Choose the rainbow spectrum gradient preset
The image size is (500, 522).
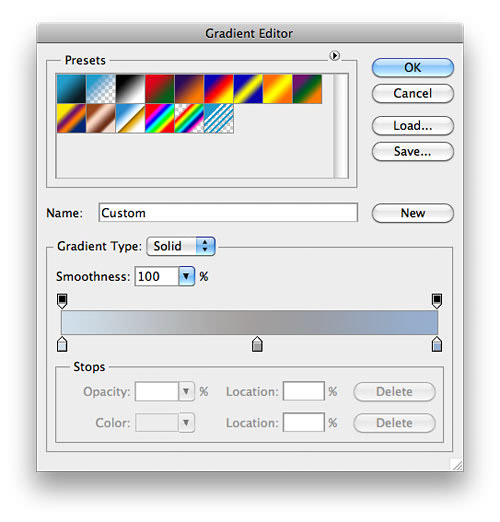[160, 118]
